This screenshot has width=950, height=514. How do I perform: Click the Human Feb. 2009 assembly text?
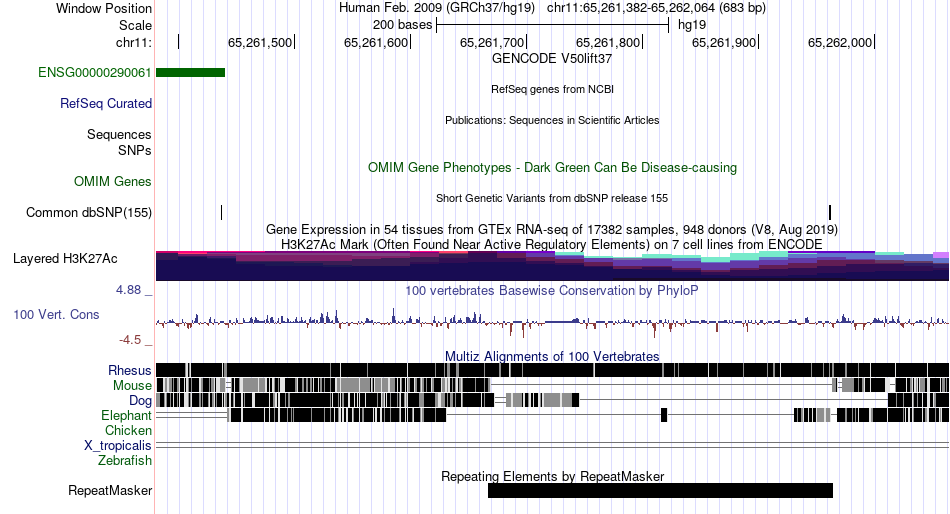click(437, 8)
